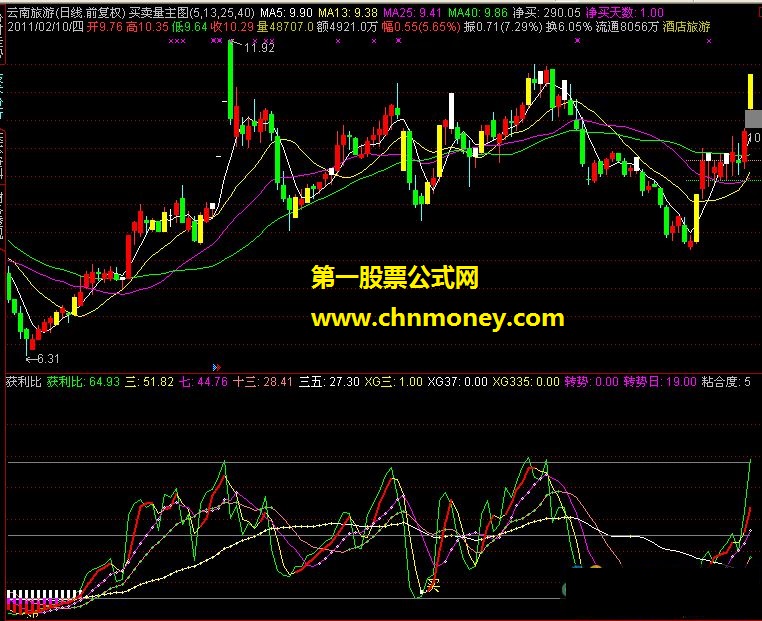Click the turnover amount 额4921.0万
Image resolution: width=762 pixels, height=621 pixels.
click(x=347, y=27)
